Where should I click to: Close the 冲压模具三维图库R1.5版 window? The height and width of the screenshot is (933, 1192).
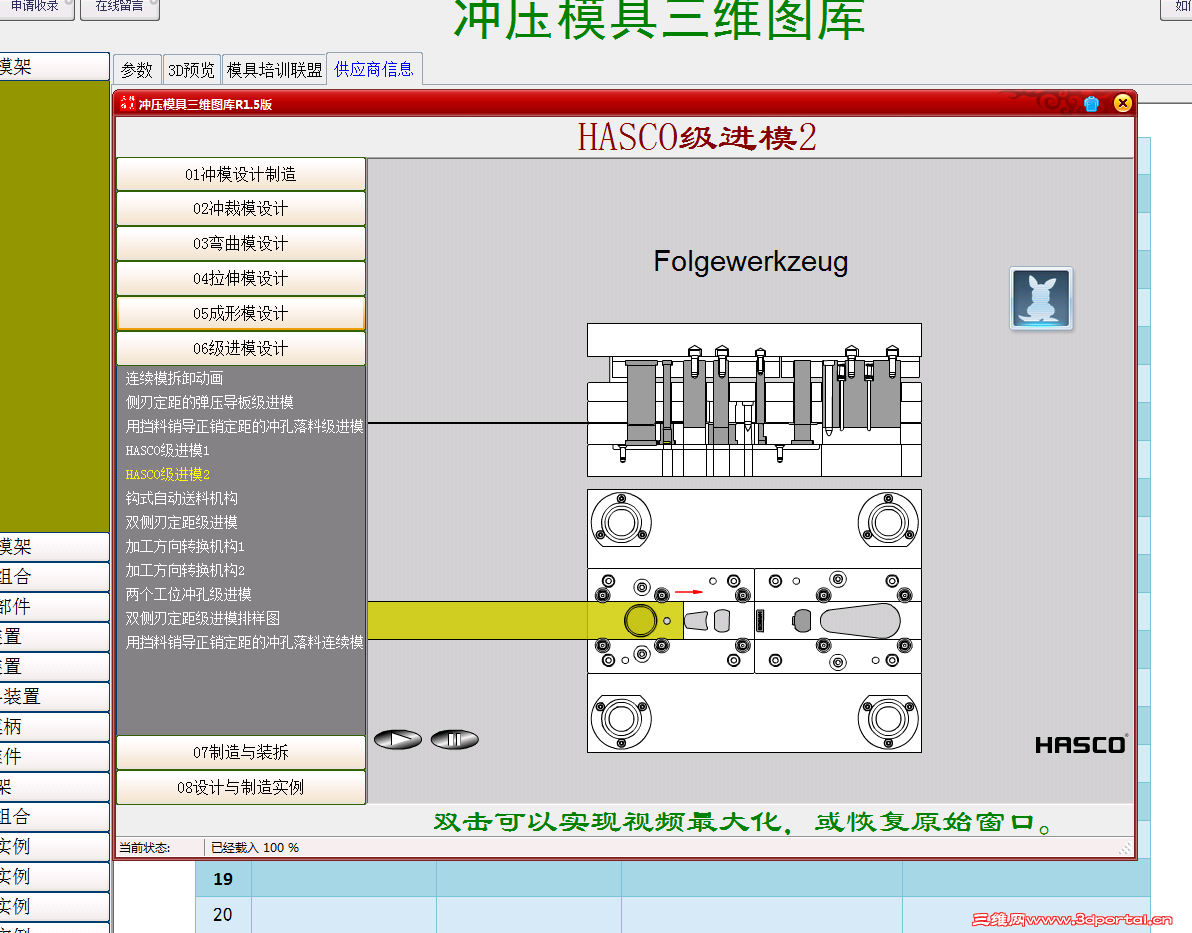[x=1122, y=103]
